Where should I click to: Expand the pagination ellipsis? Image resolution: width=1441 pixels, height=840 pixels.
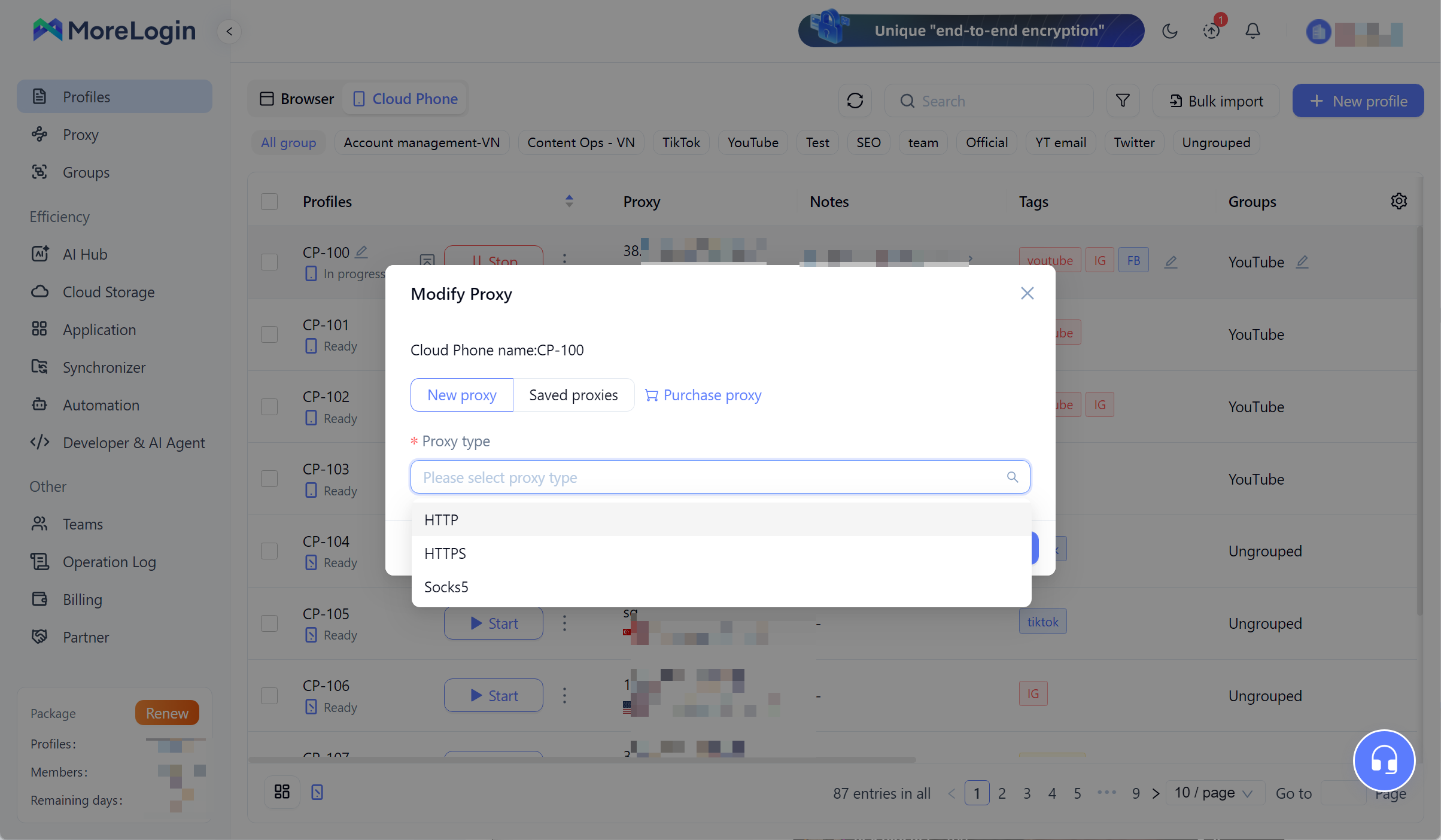tap(1107, 792)
